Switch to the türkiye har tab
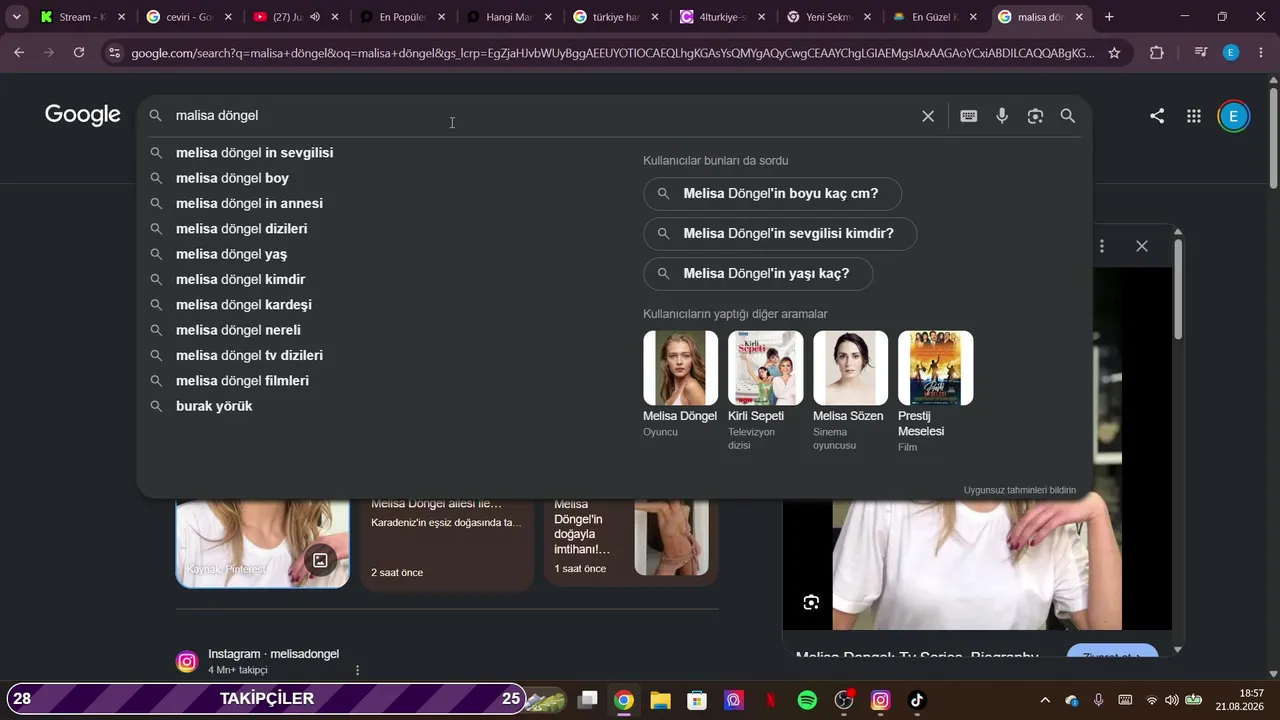1280x720 pixels. (x=617, y=17)
